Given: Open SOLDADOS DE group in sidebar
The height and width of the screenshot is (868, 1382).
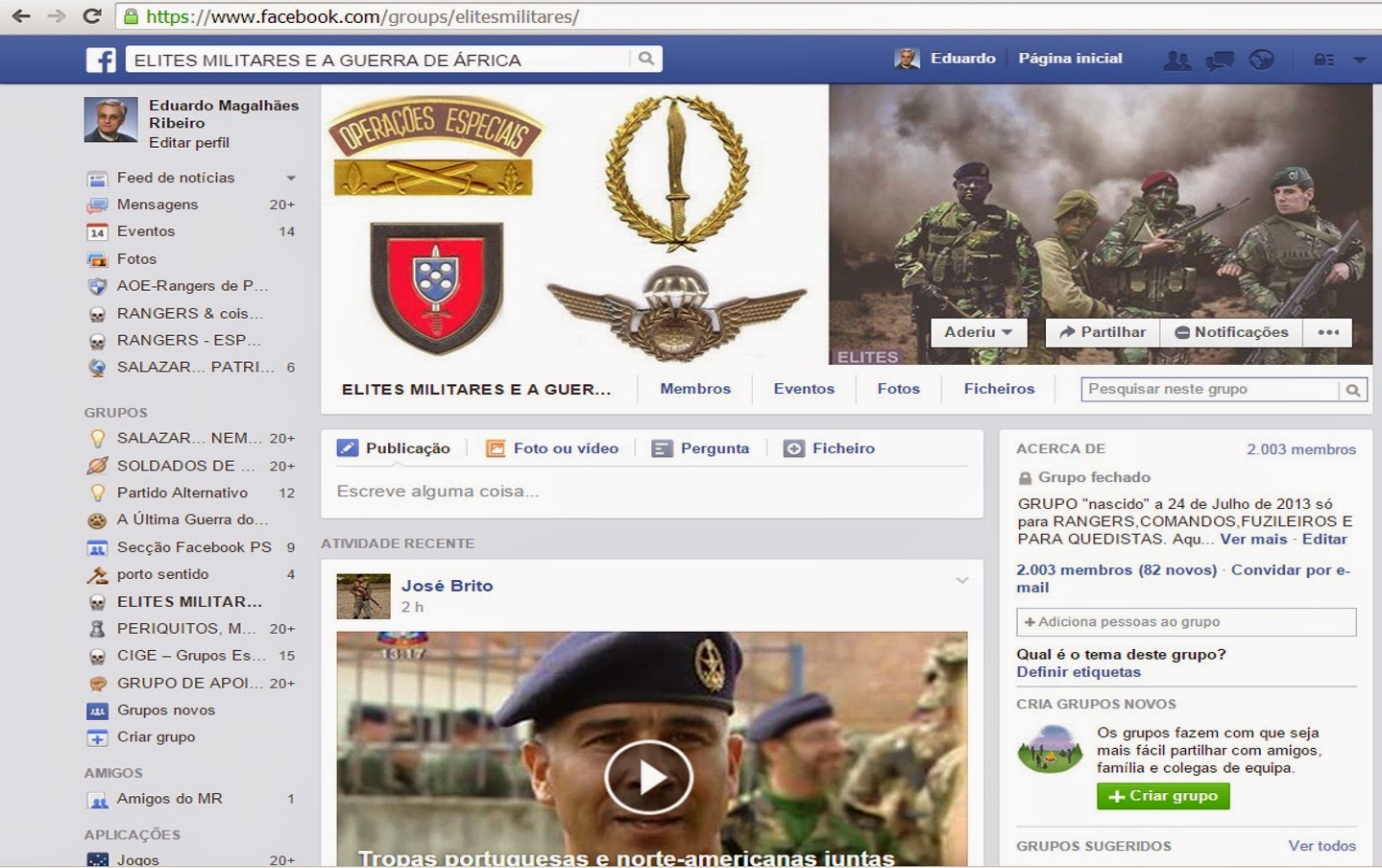Looking at the screenshot, I should (x=190, y=466).
